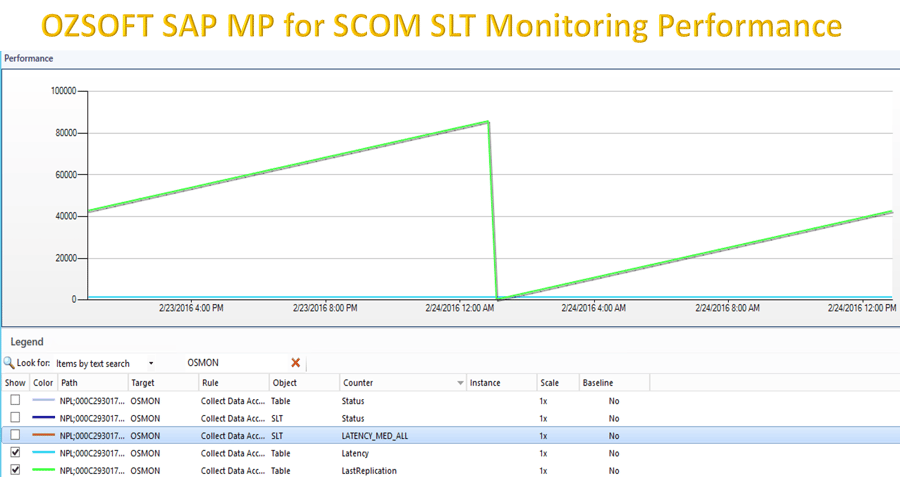This screenshot has height=477, width=900.
Task: Click the Legend section header
Action: coord(27,342)
